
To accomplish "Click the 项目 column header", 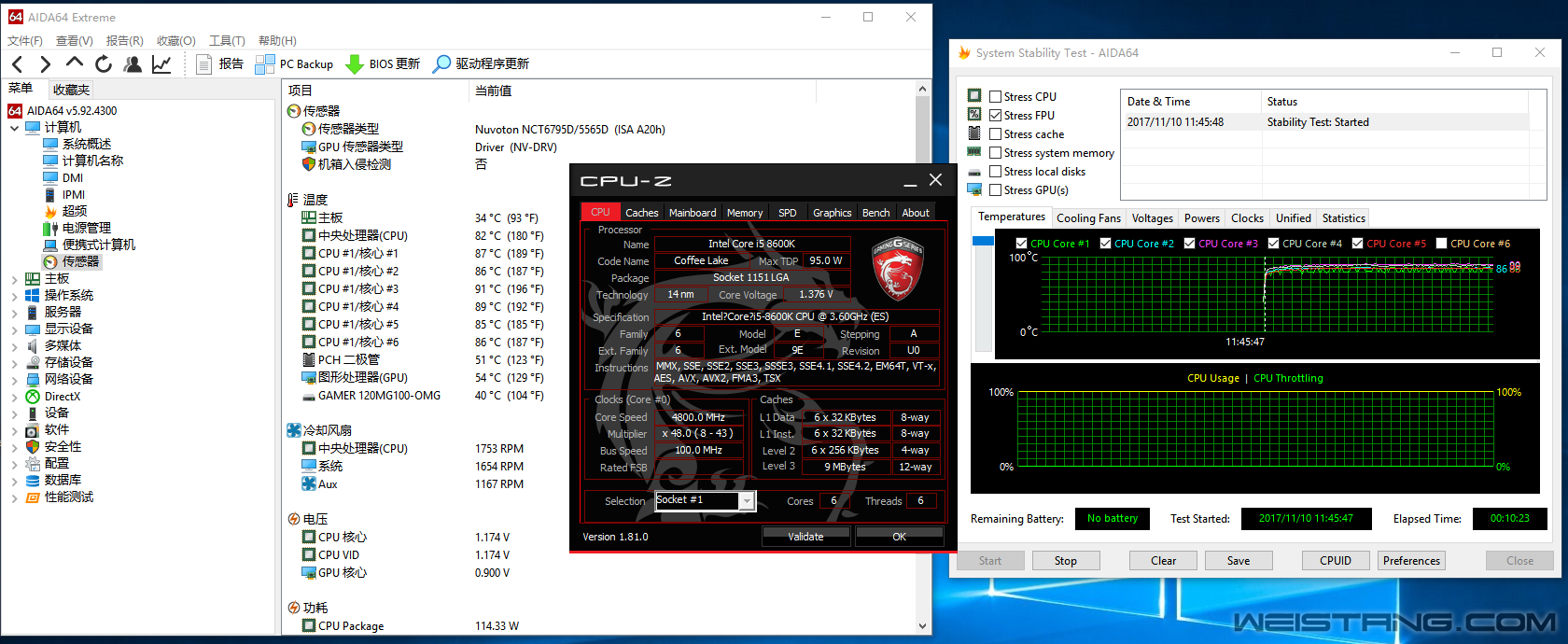I will [376, 91].
